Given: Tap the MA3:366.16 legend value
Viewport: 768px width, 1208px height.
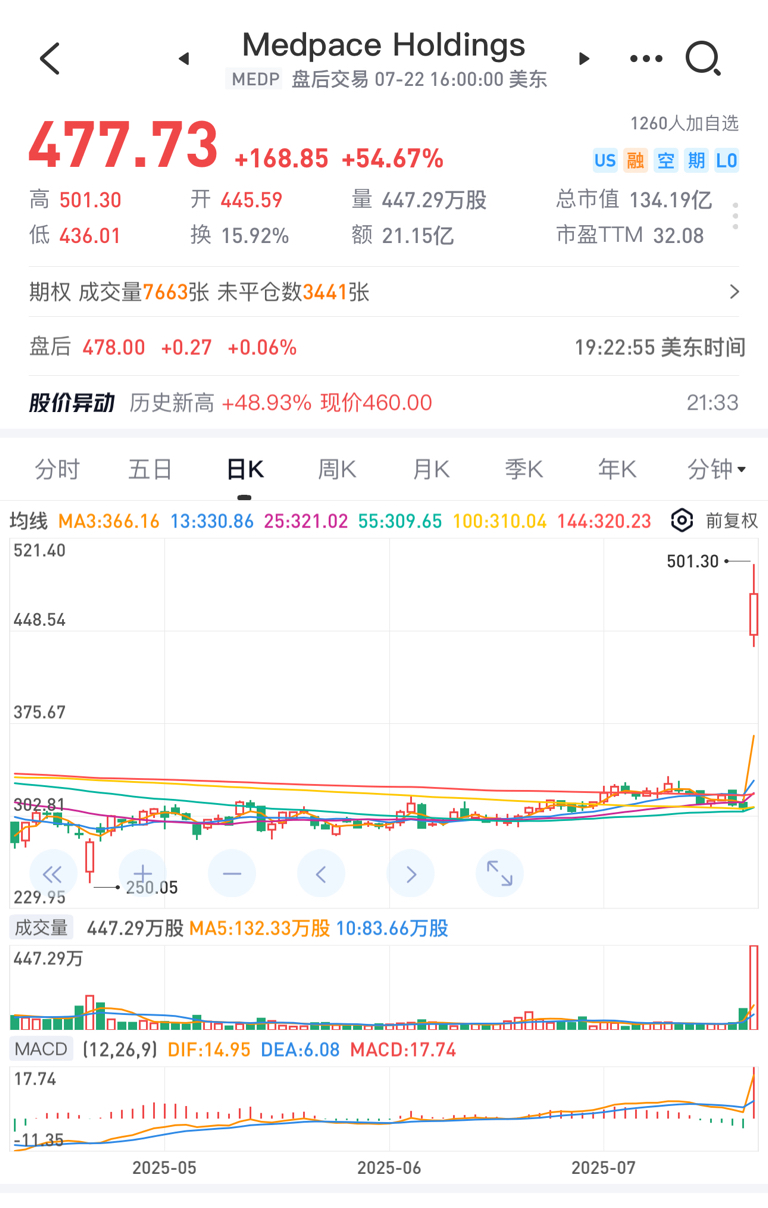Looking at the screenshot, I should (109, 521).
